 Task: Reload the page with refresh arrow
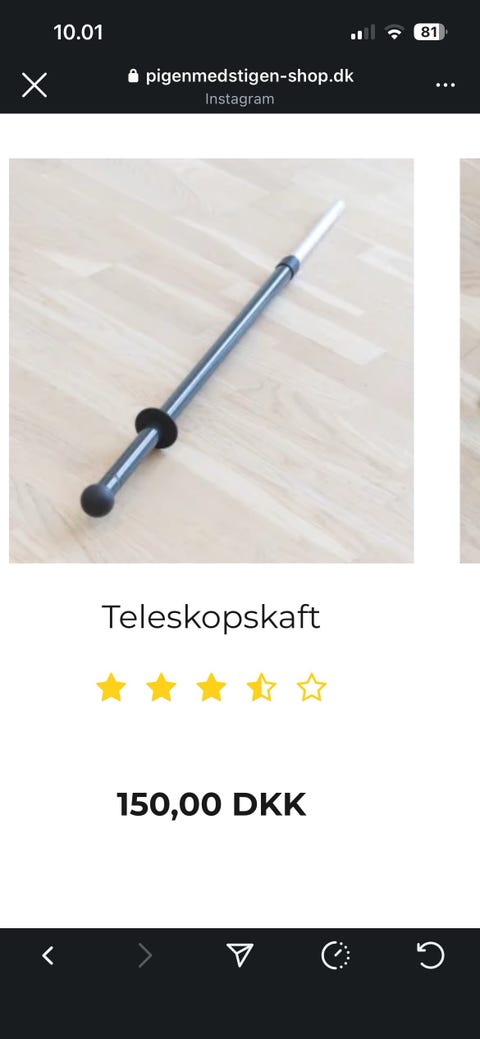(431, 956)
